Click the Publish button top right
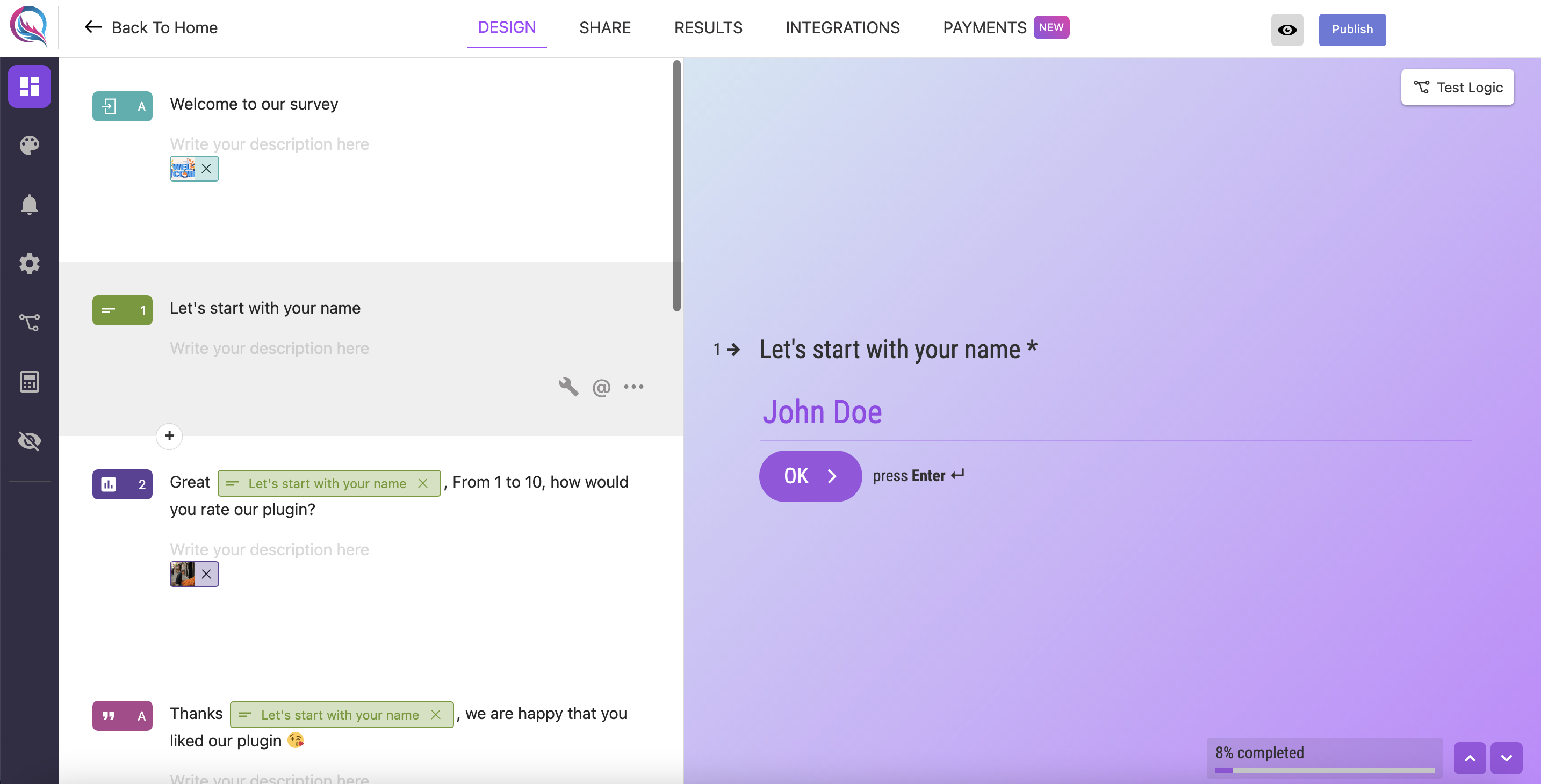 click(x=1352, y=28)
